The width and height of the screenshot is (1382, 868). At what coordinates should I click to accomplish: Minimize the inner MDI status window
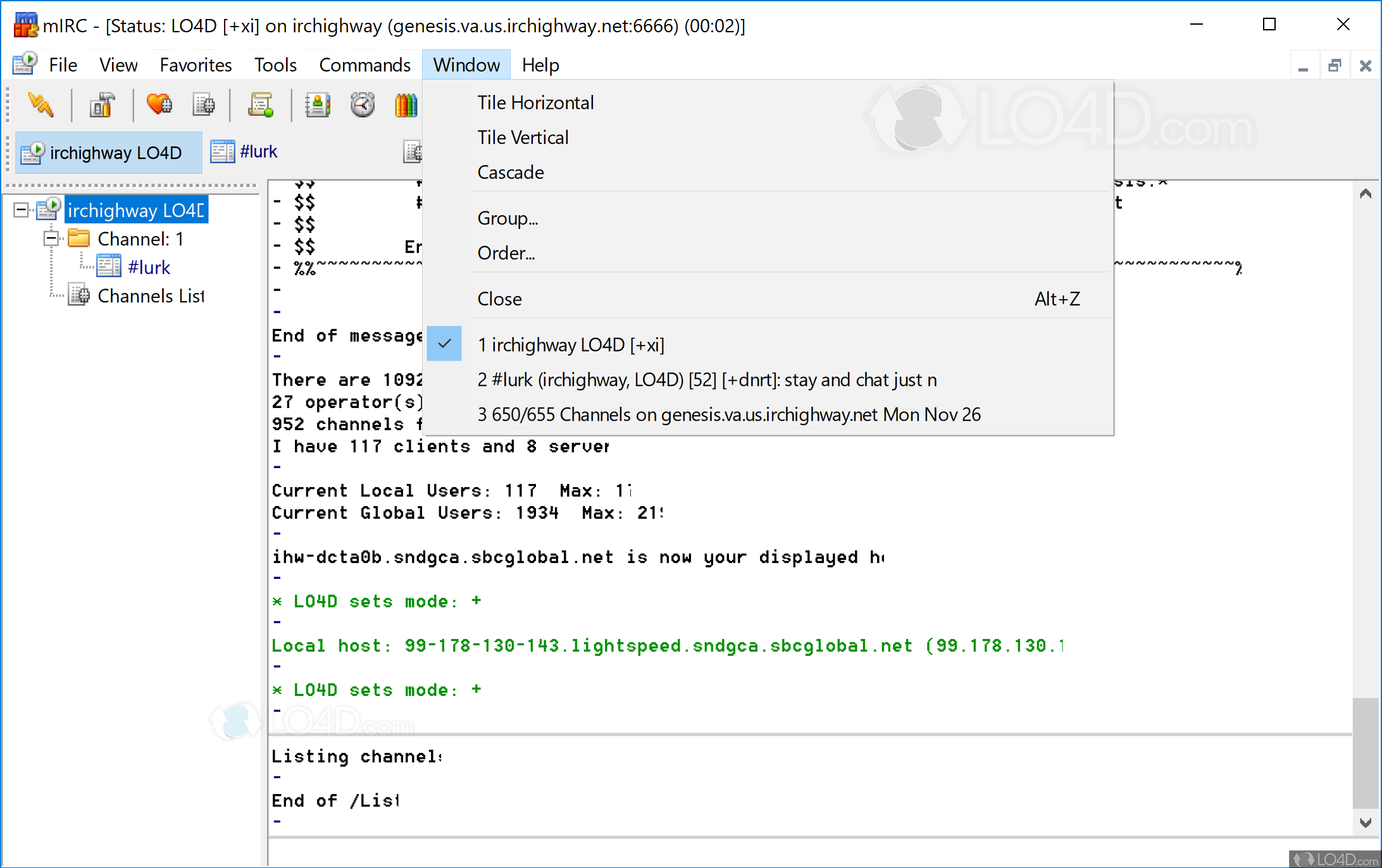pos(1303,66)
